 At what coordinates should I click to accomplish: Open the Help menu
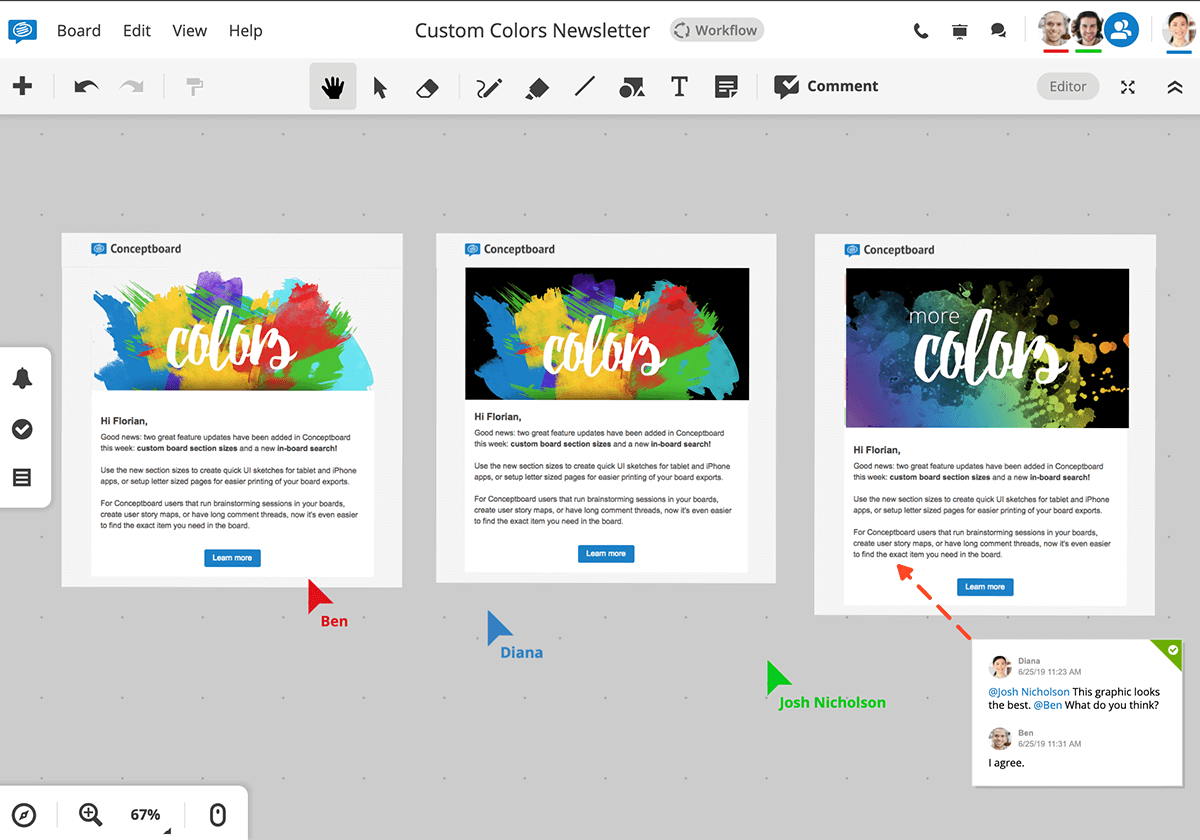click(245, 30)
